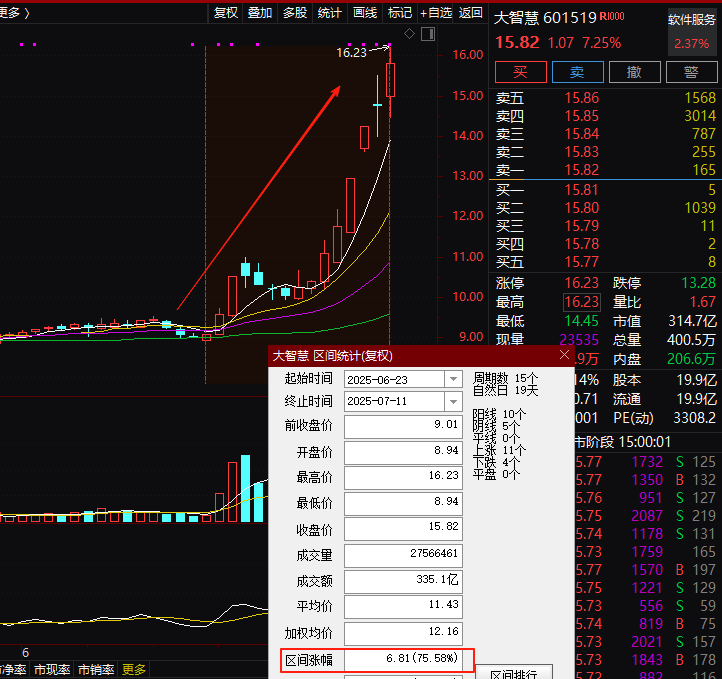The width and height of the screenshot is (722, 679).
Task: Click the 总量 value 400.5万
Action: (x=691, y=340)
